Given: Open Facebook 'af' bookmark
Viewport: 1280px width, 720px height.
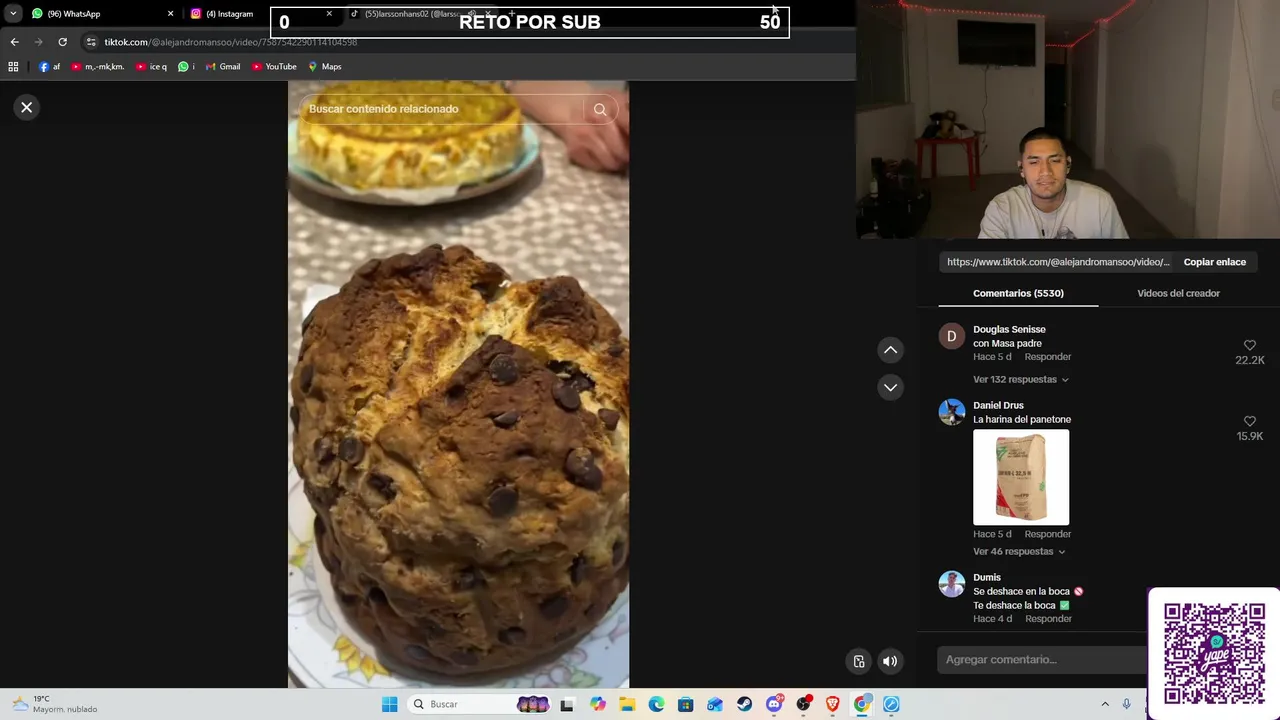Looking at the screenshot, I should pyautogui.click(x=50, y=67).
